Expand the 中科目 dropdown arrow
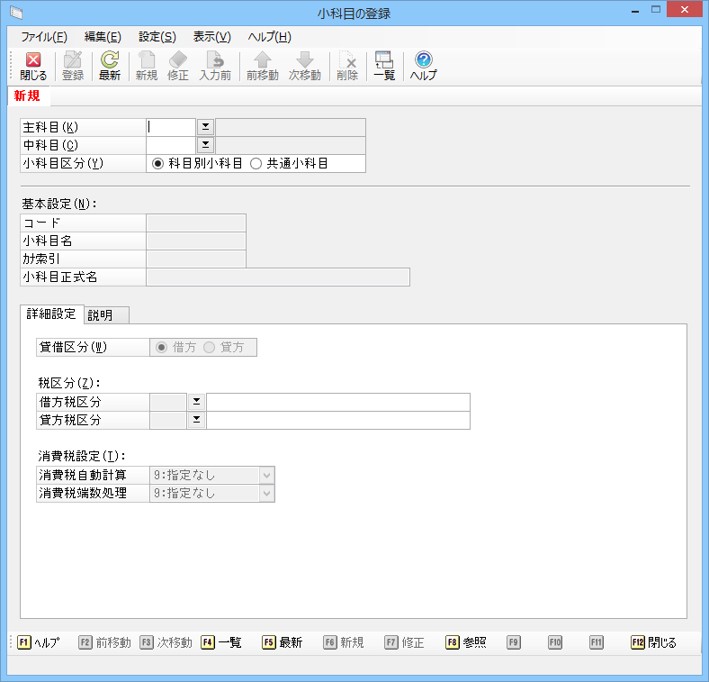 (x=205, y=145)
